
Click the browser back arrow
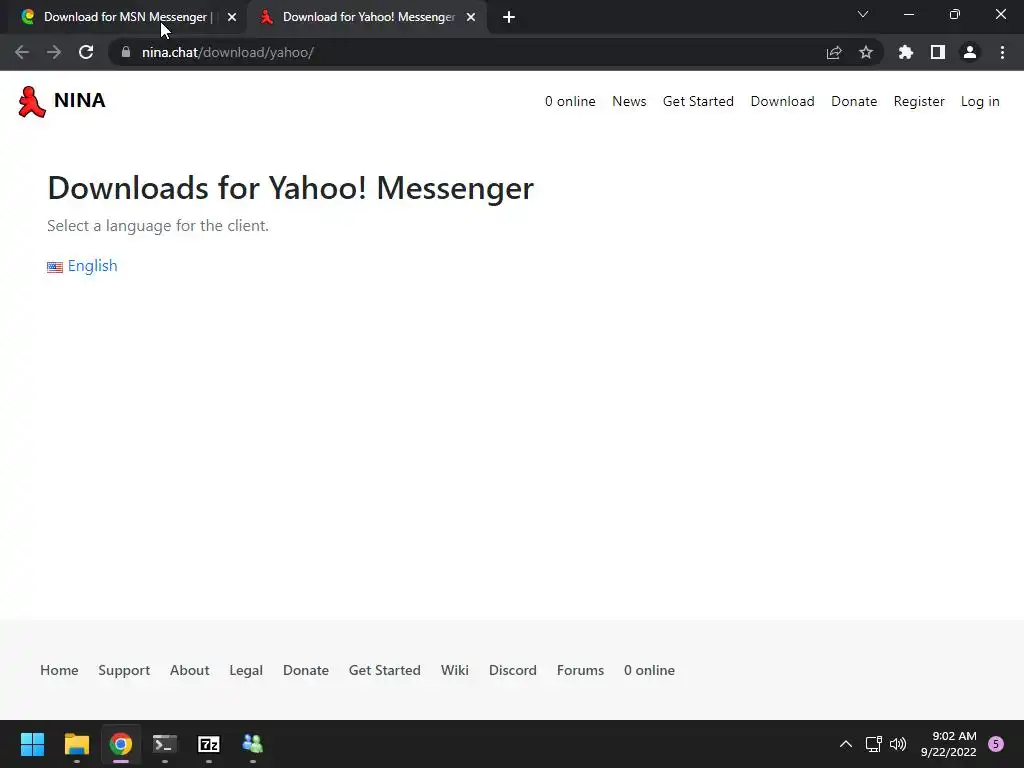coord(22,52)
